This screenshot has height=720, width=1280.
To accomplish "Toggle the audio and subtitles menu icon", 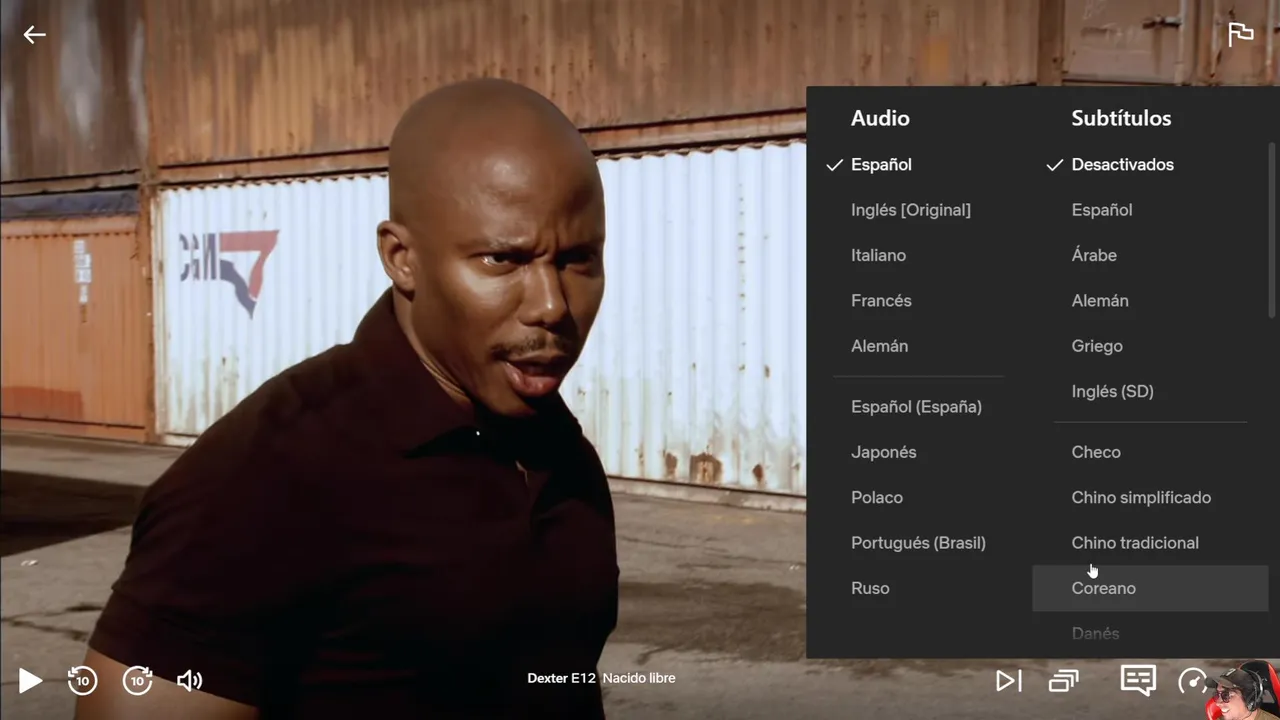I will 1138,680.
